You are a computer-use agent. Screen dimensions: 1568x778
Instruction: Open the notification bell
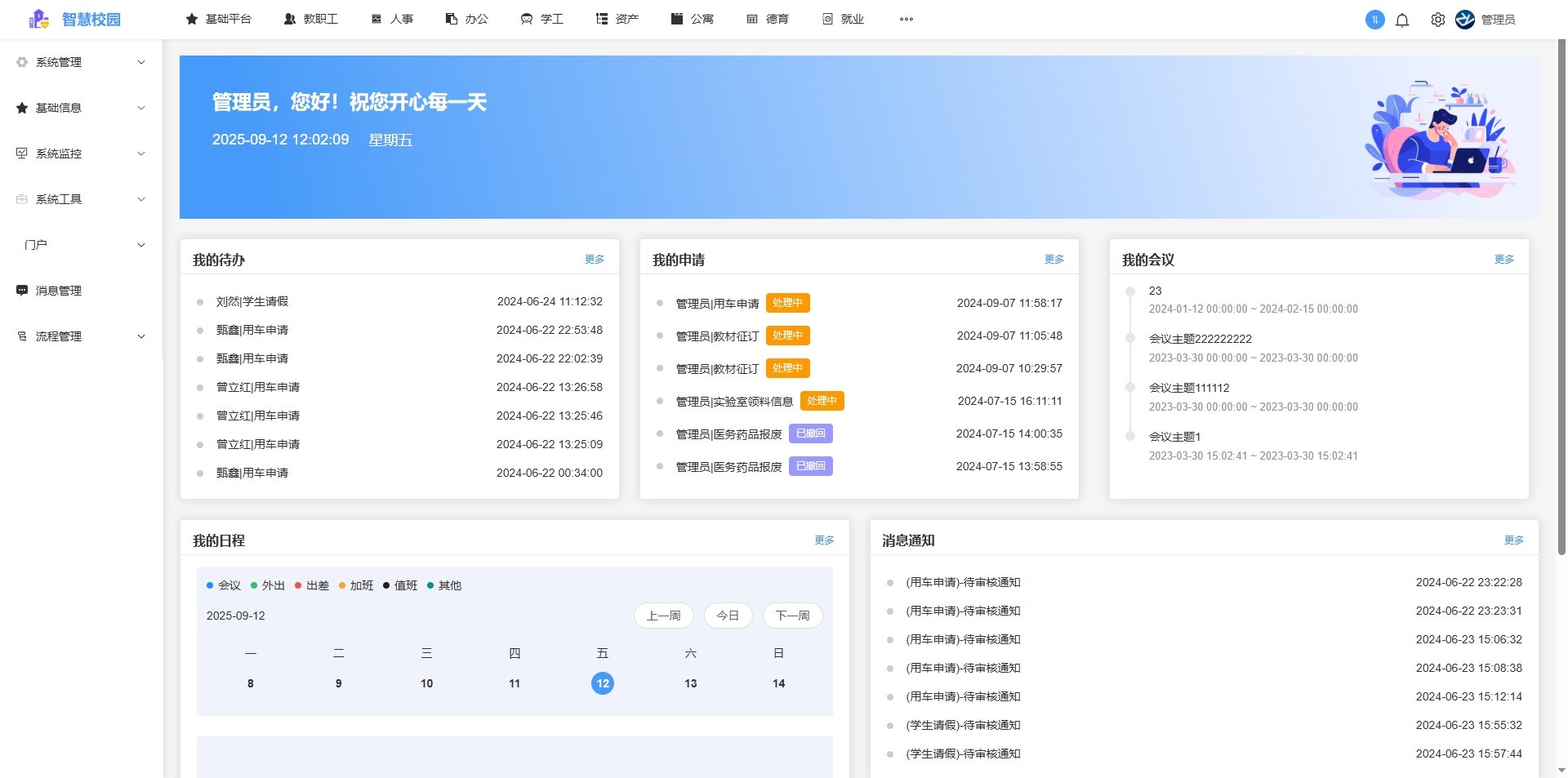(x=1402, y=20)
